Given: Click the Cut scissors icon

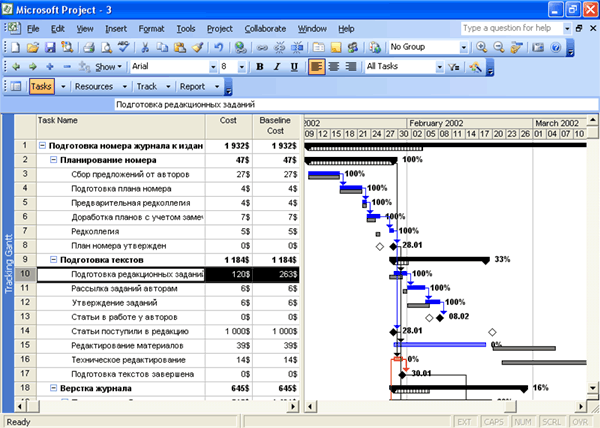Looking at the screenshot, I should coord(145,47).
